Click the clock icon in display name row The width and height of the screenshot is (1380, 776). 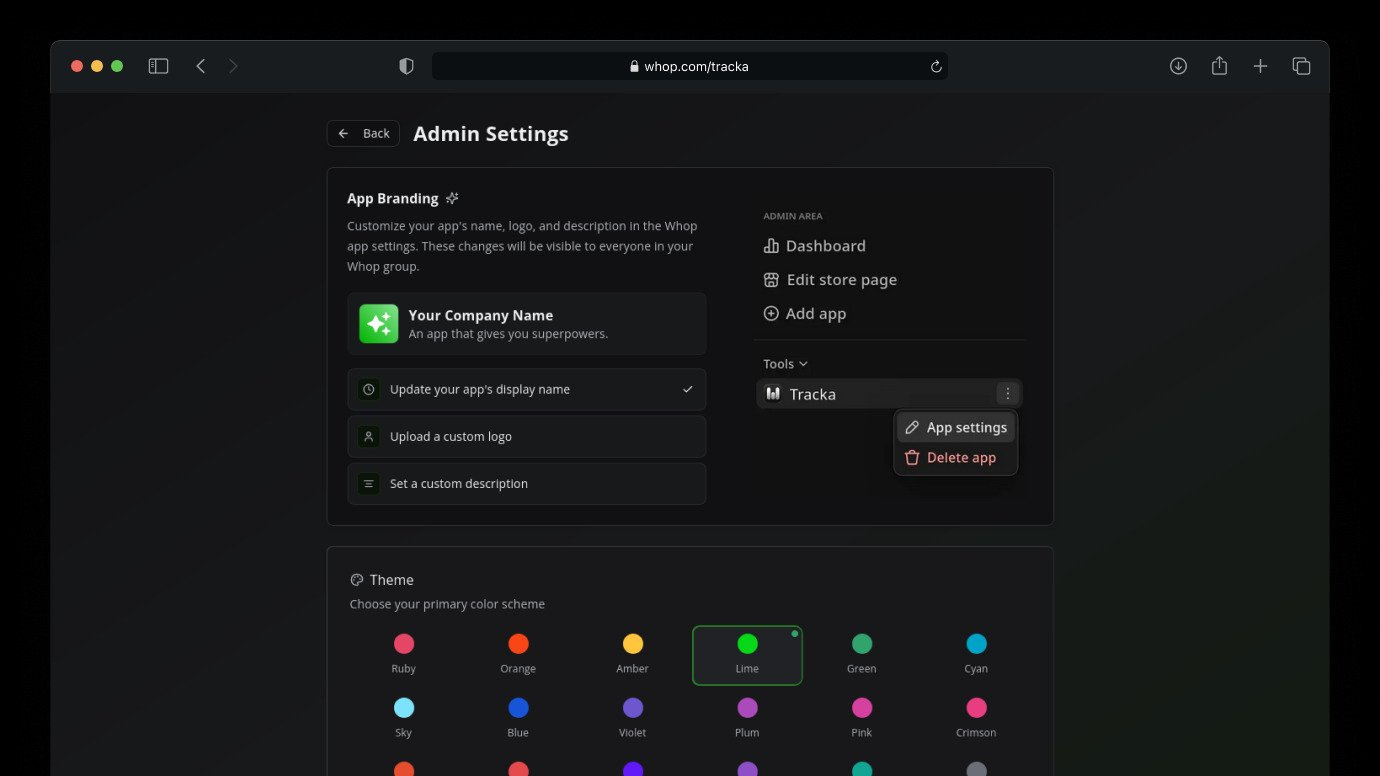click(x=368, y=389)
